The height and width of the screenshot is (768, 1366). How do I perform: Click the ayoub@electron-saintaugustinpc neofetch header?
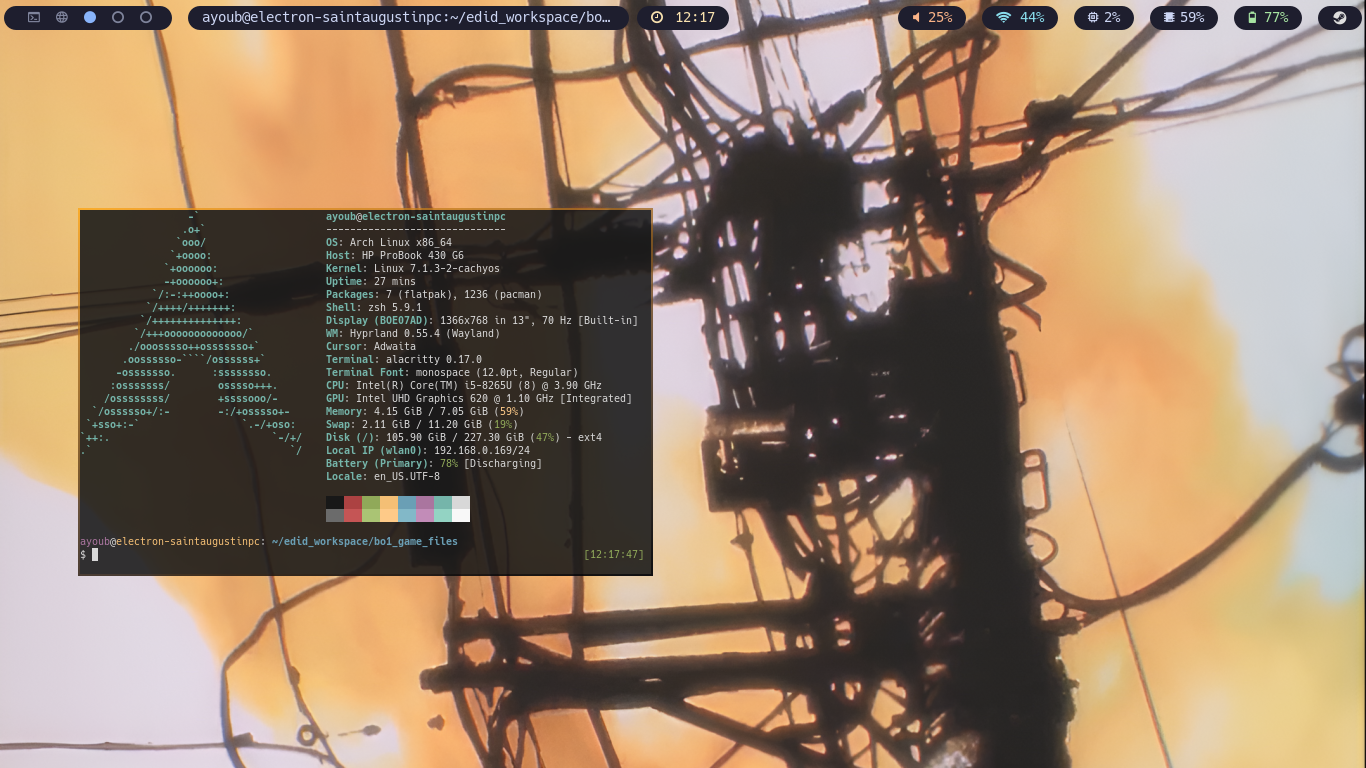[416, 216]
